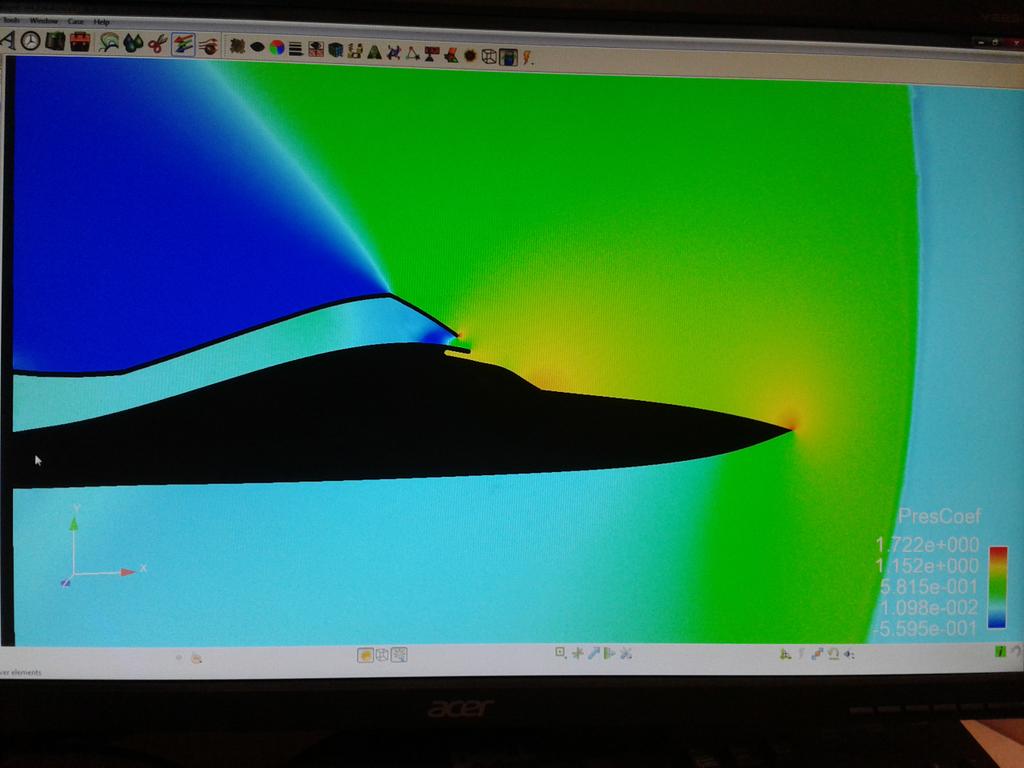Viewport: 1024px width, 768px height.
Task: Click the rainbow arc contour icon
Action: pos(108,44)
